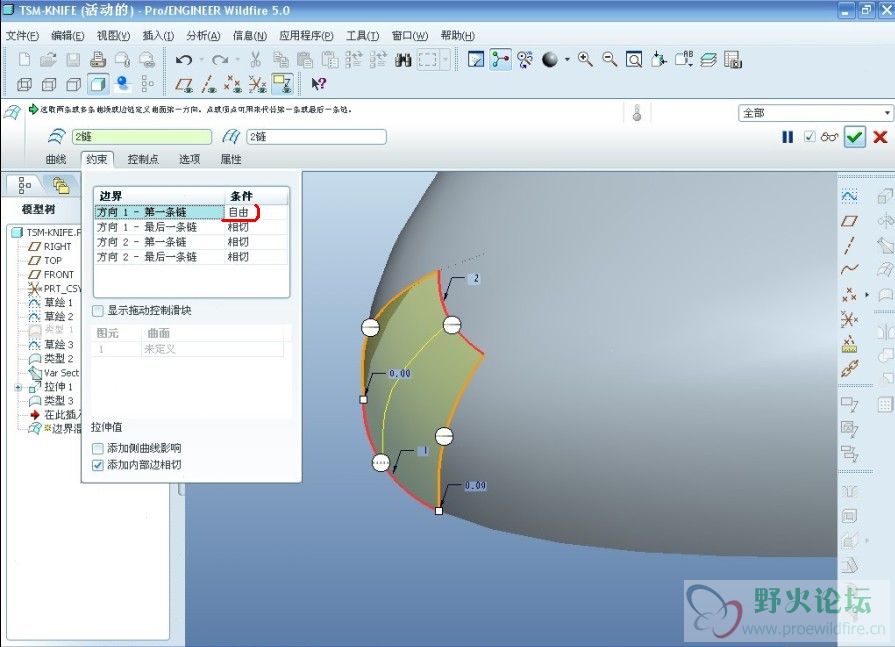Toggle datum axes display
895x647 pixels.
(208, 84)
